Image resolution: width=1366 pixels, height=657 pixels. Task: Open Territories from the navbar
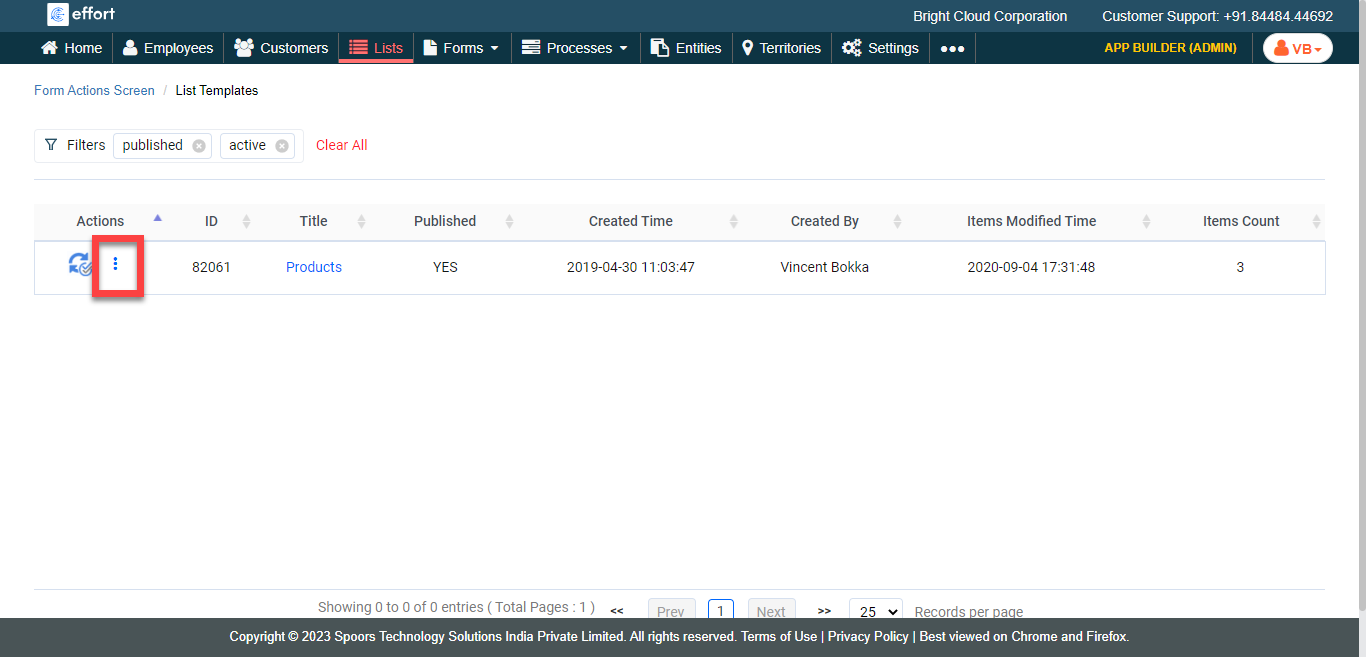[781, 48]
